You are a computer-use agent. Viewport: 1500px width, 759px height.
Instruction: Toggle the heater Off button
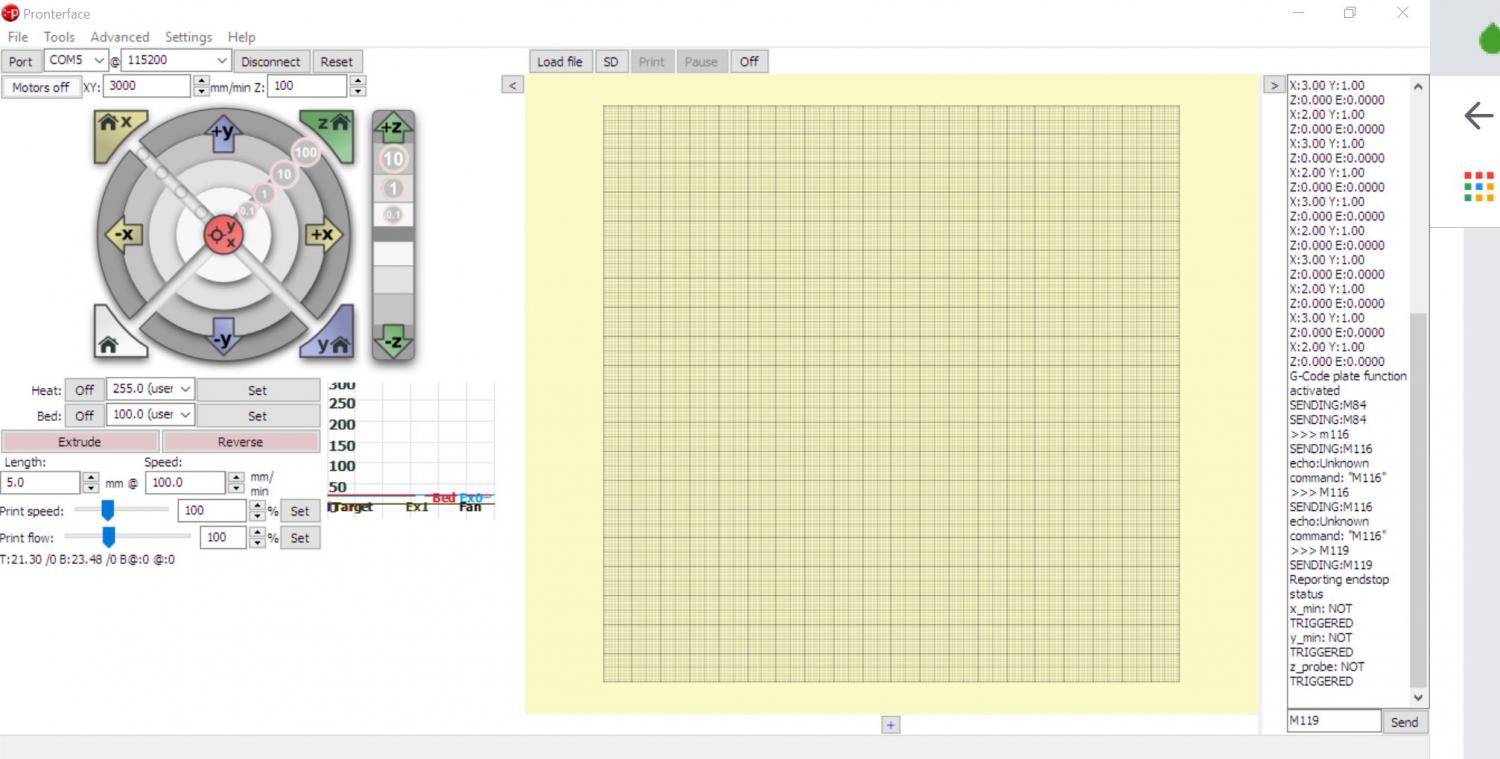pos(84,390)
